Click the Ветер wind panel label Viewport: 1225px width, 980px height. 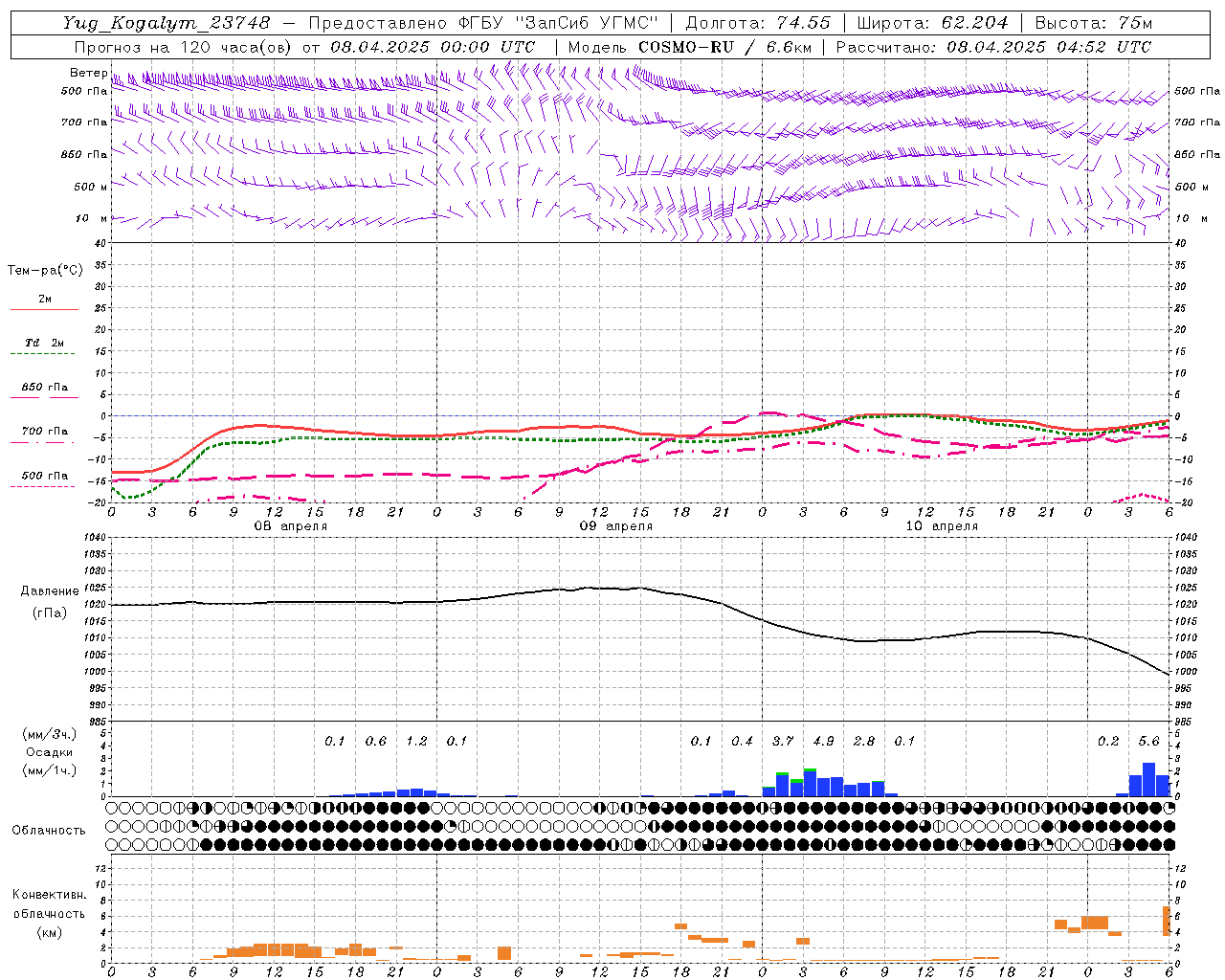point(88,73)
